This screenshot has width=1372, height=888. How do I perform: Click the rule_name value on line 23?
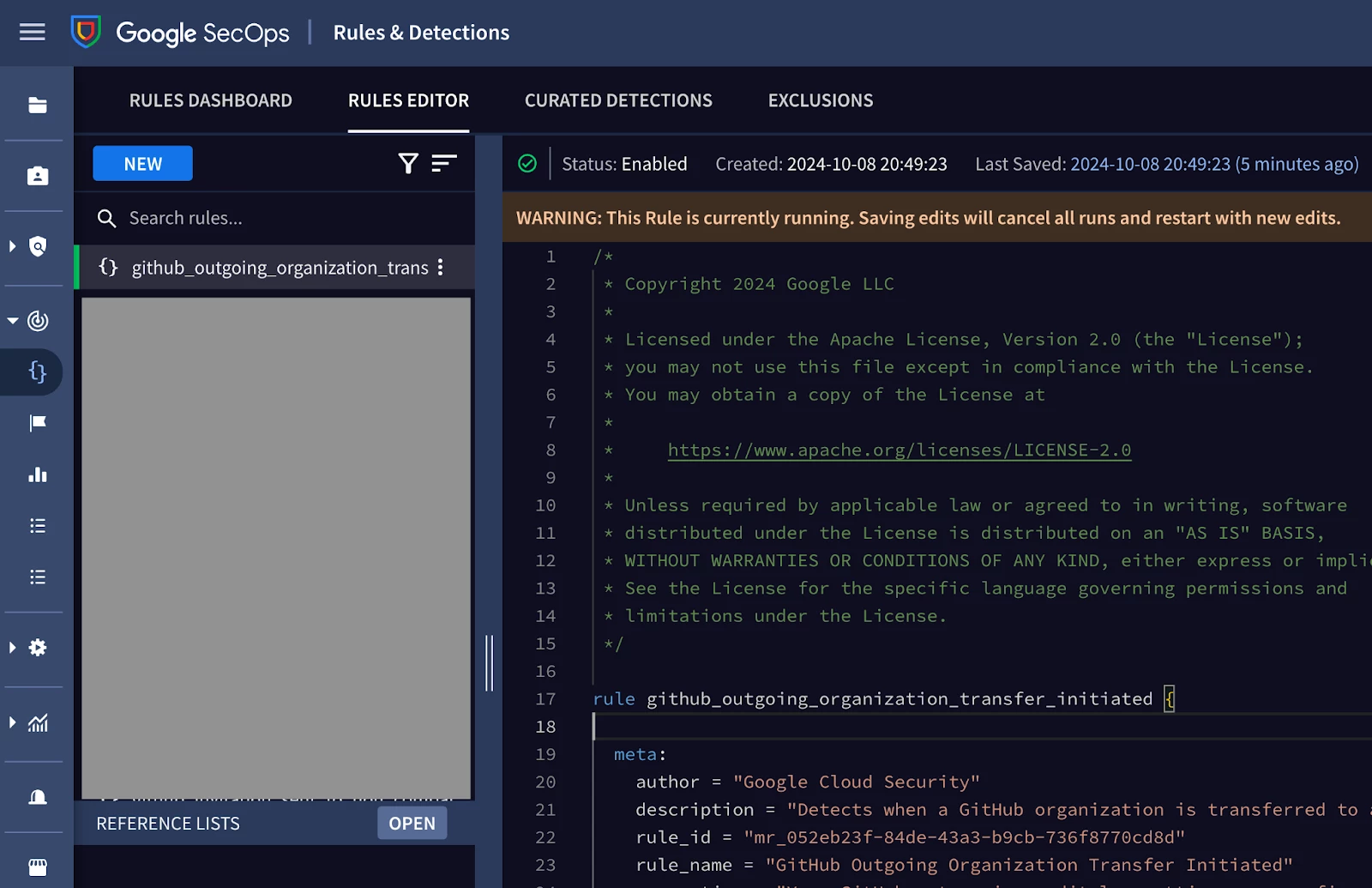(1029, 865)
